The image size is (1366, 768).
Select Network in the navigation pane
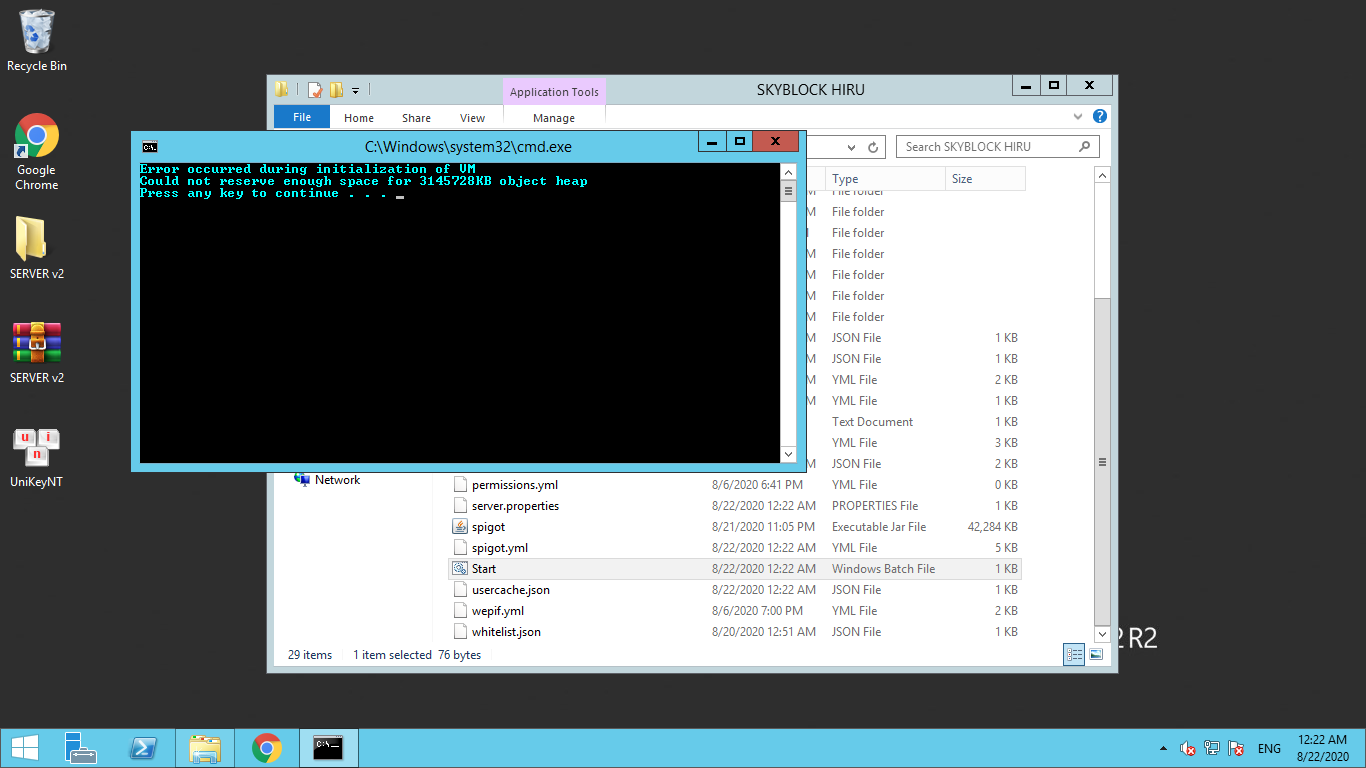point(337,480)
